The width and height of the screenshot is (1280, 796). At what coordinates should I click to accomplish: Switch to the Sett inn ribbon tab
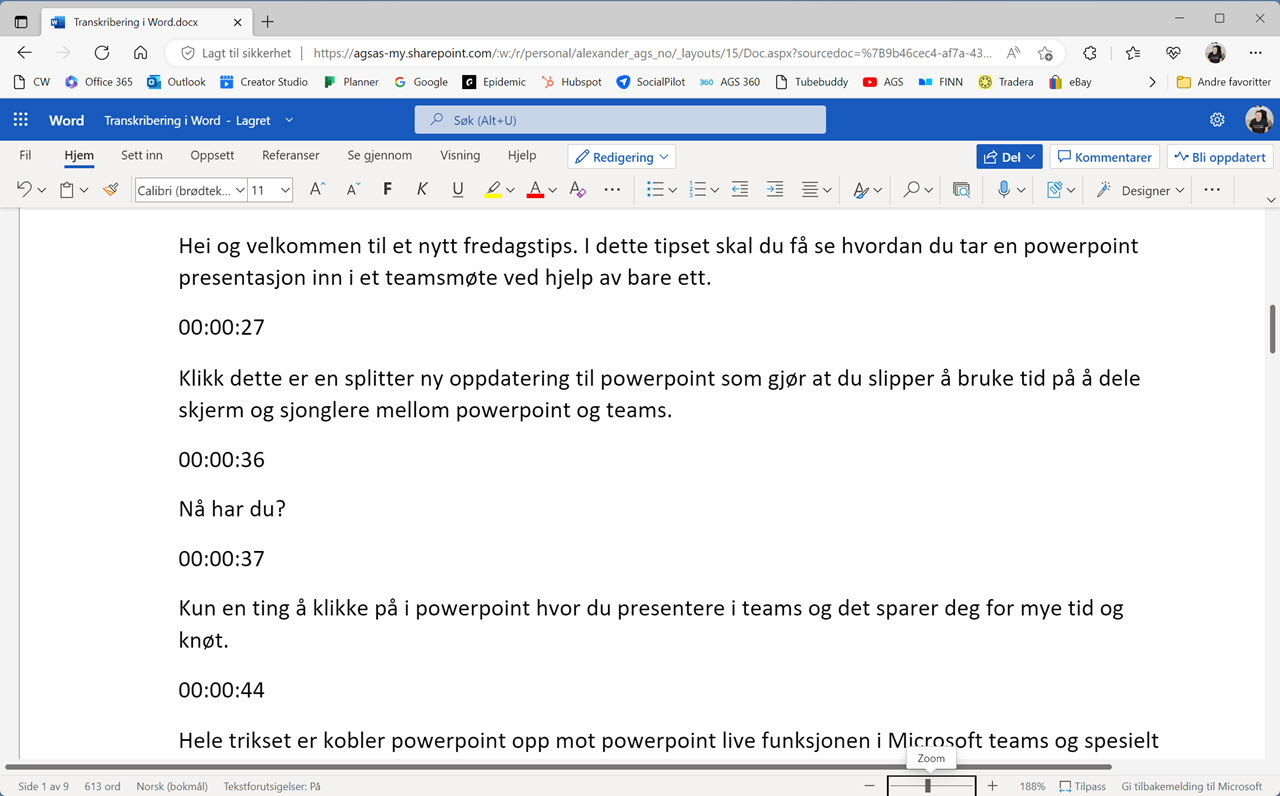tap(141, 155)
